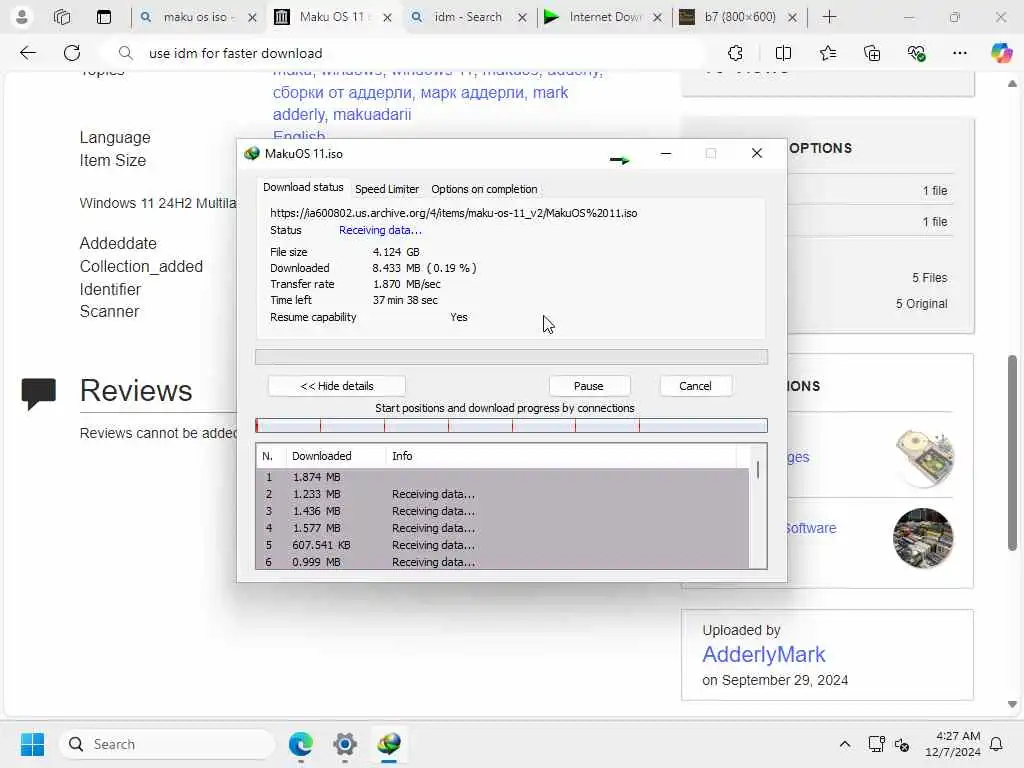The height and width of the screenshot is (768, 1024).
Task: Open the floppy disk collection thumbnail
Action: (x=923, y=458)
